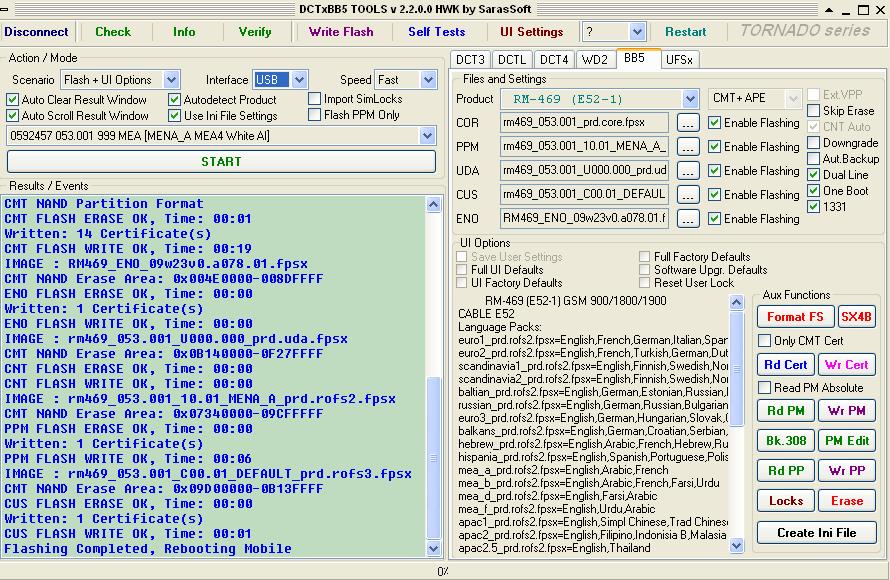Screen dimensions: 890x580
Task: Switch to the DCT3 tab
Action: tap(470, 60)
